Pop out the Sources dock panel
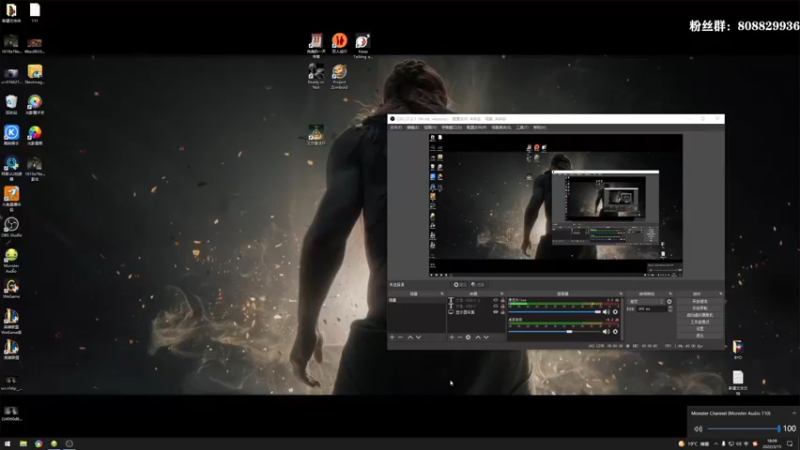 502,294
